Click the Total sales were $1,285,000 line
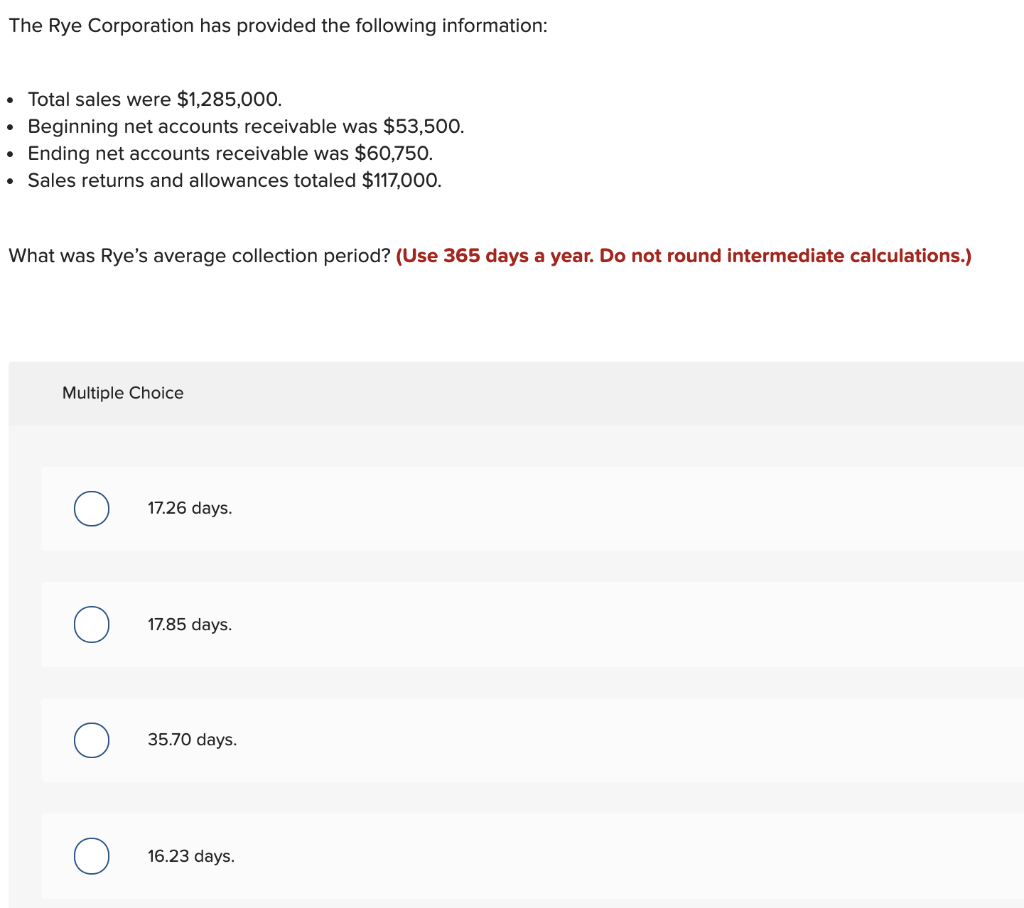The image size is (1024, 908). tap(155, 99)
